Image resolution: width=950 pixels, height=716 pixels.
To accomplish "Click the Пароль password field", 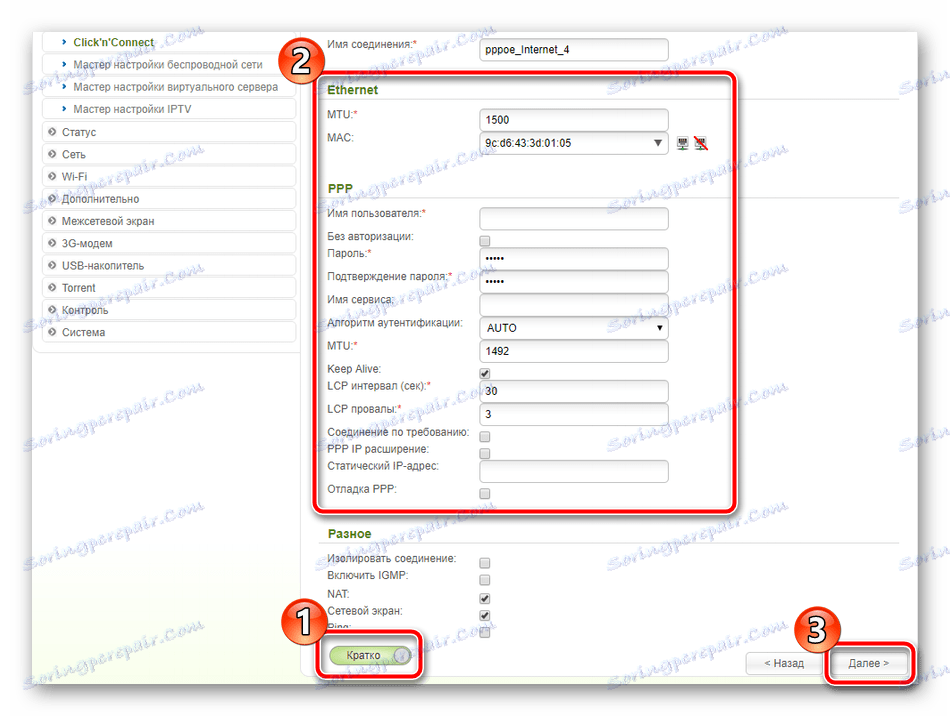I will pos(573,259).
